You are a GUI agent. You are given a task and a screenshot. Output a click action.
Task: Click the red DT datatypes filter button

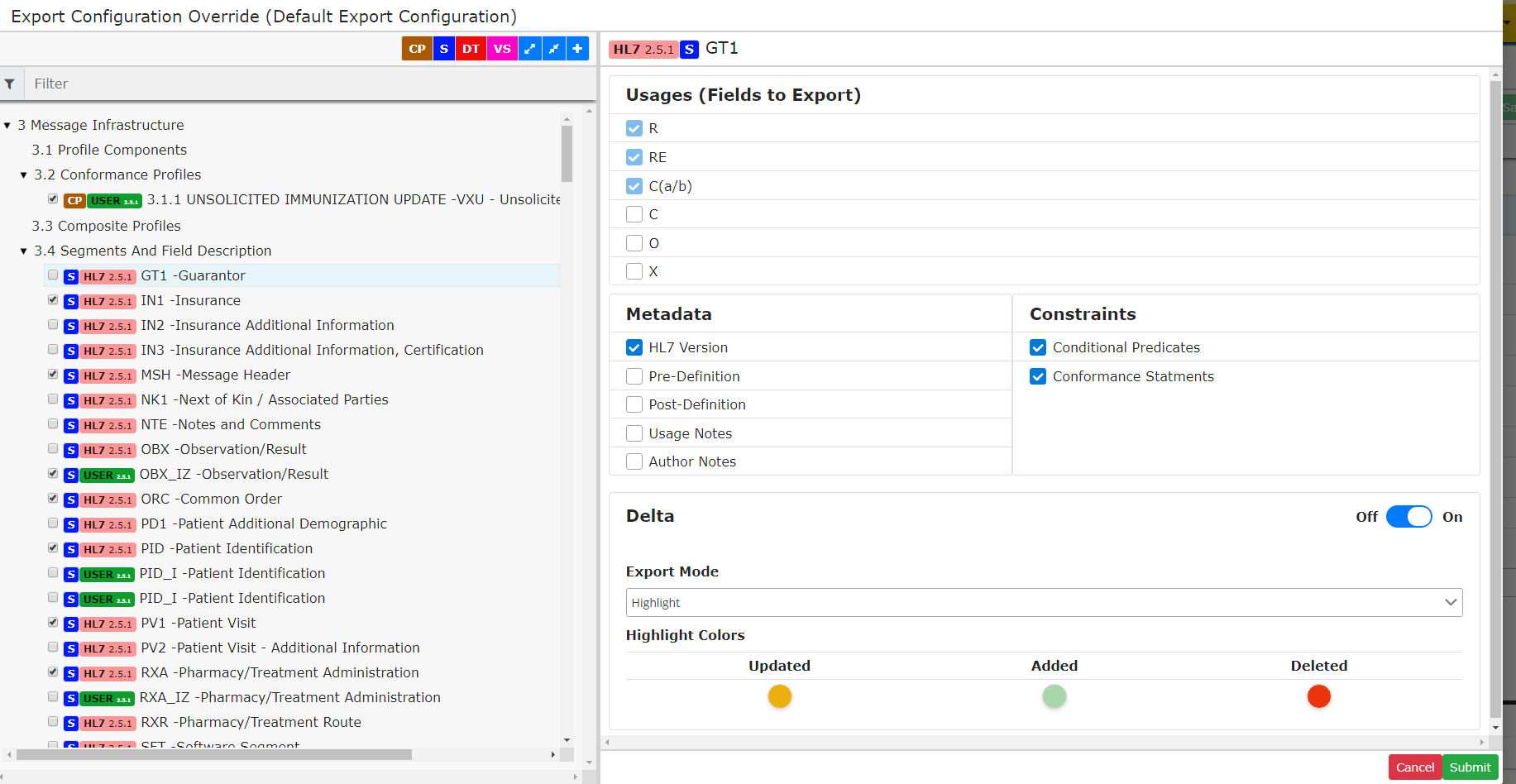pos(471,49)
